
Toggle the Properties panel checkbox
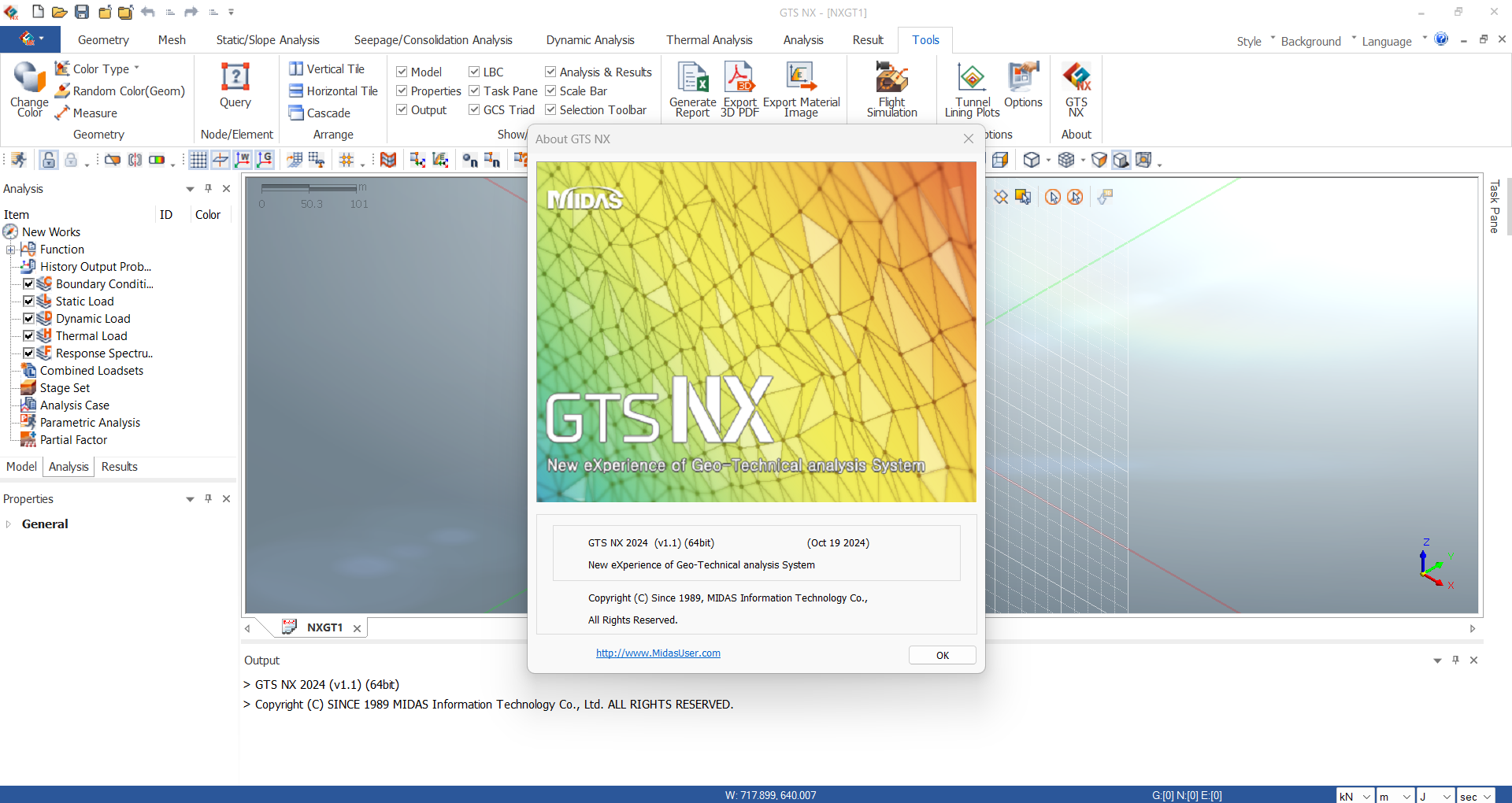pyautogui.click(x=402, y=91)
